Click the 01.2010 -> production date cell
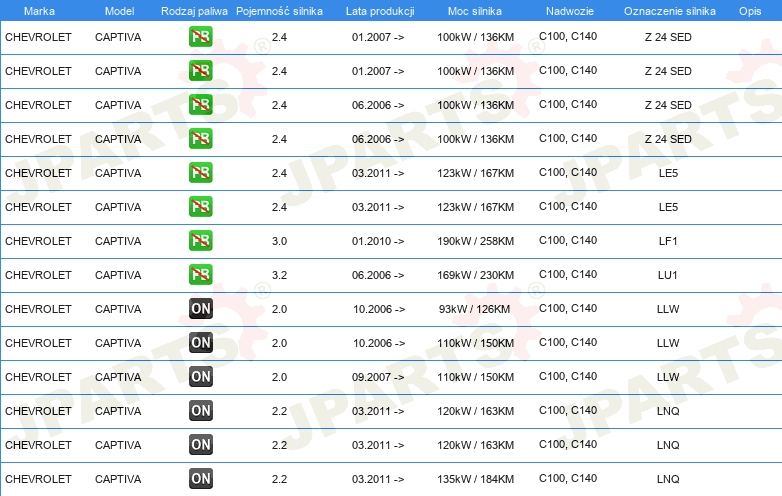The image size is (782, 496). pyautogui.click(x=378, y=241)
